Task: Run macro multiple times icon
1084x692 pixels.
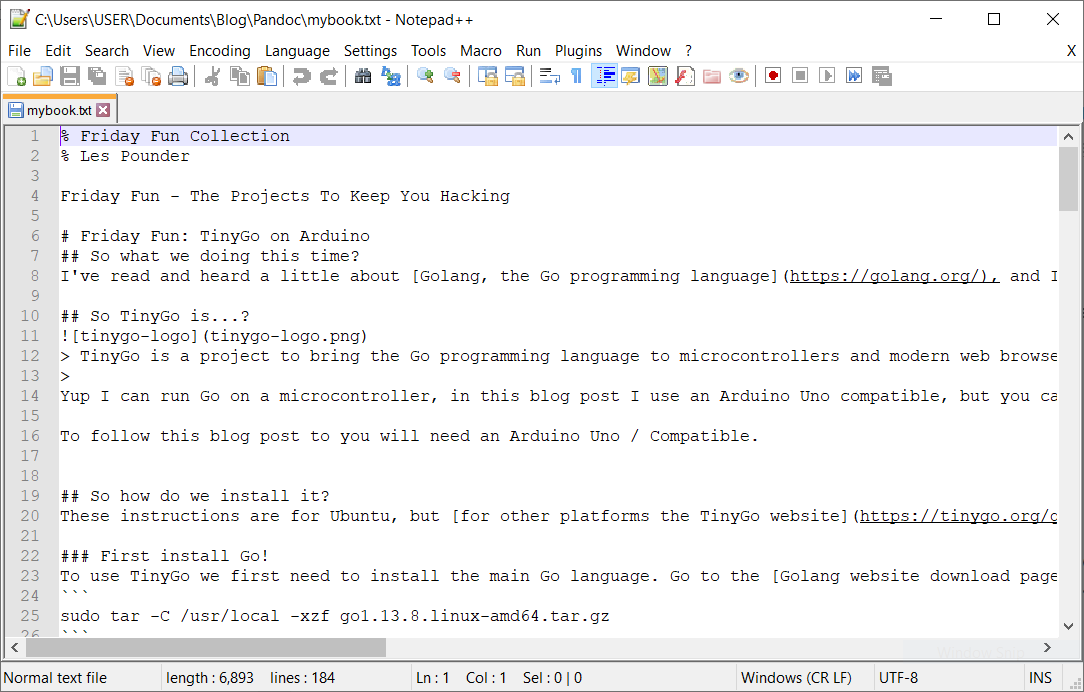Action: click(x=854, y=75)
